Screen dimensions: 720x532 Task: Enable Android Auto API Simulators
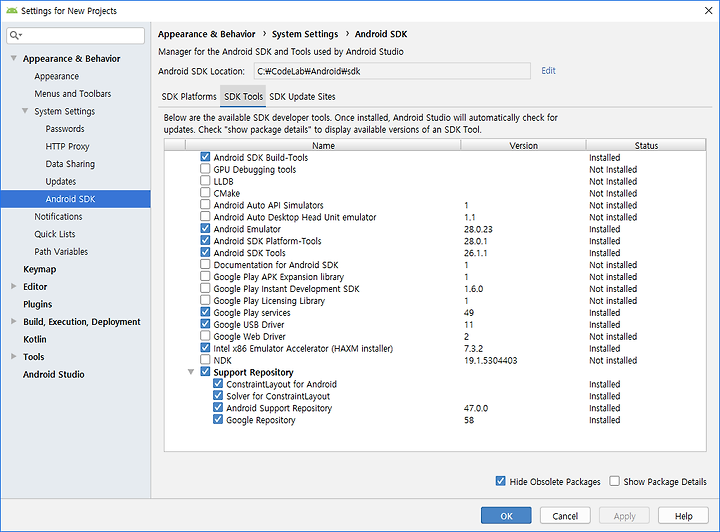205,205
